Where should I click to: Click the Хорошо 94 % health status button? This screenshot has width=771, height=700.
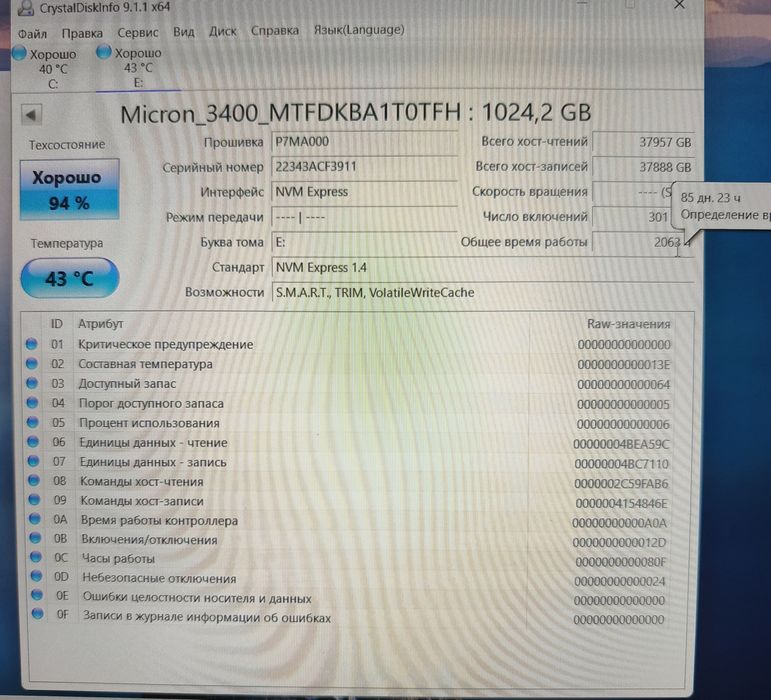(x=69, y=189)
